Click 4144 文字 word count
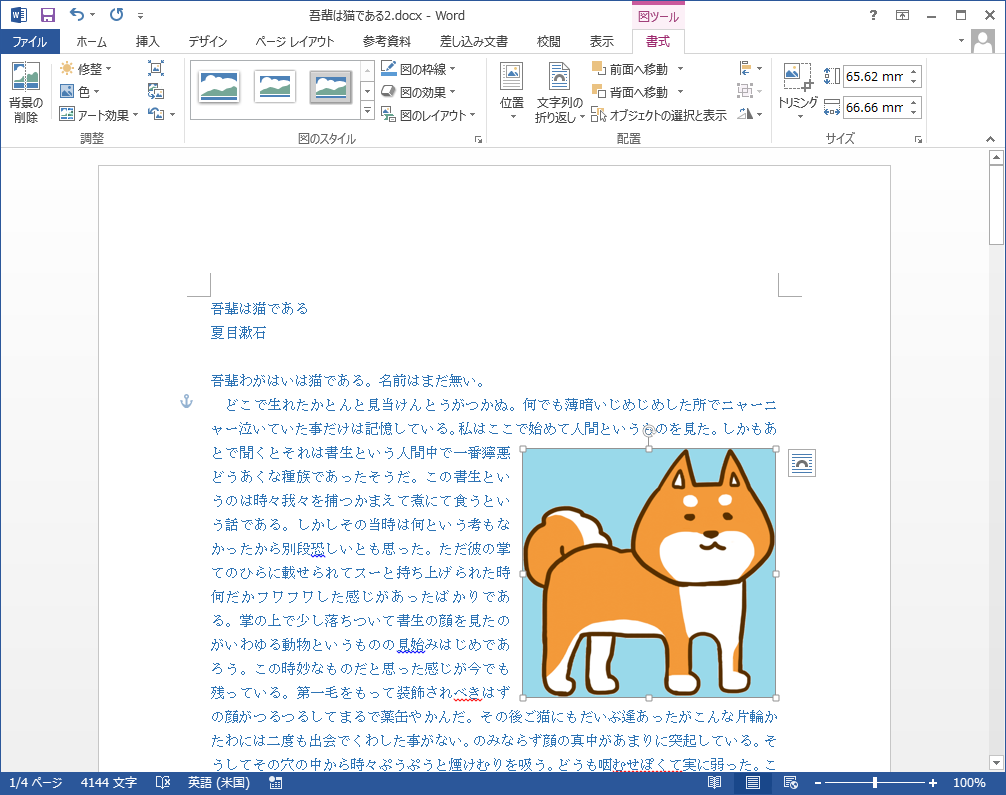 (108, 783)
